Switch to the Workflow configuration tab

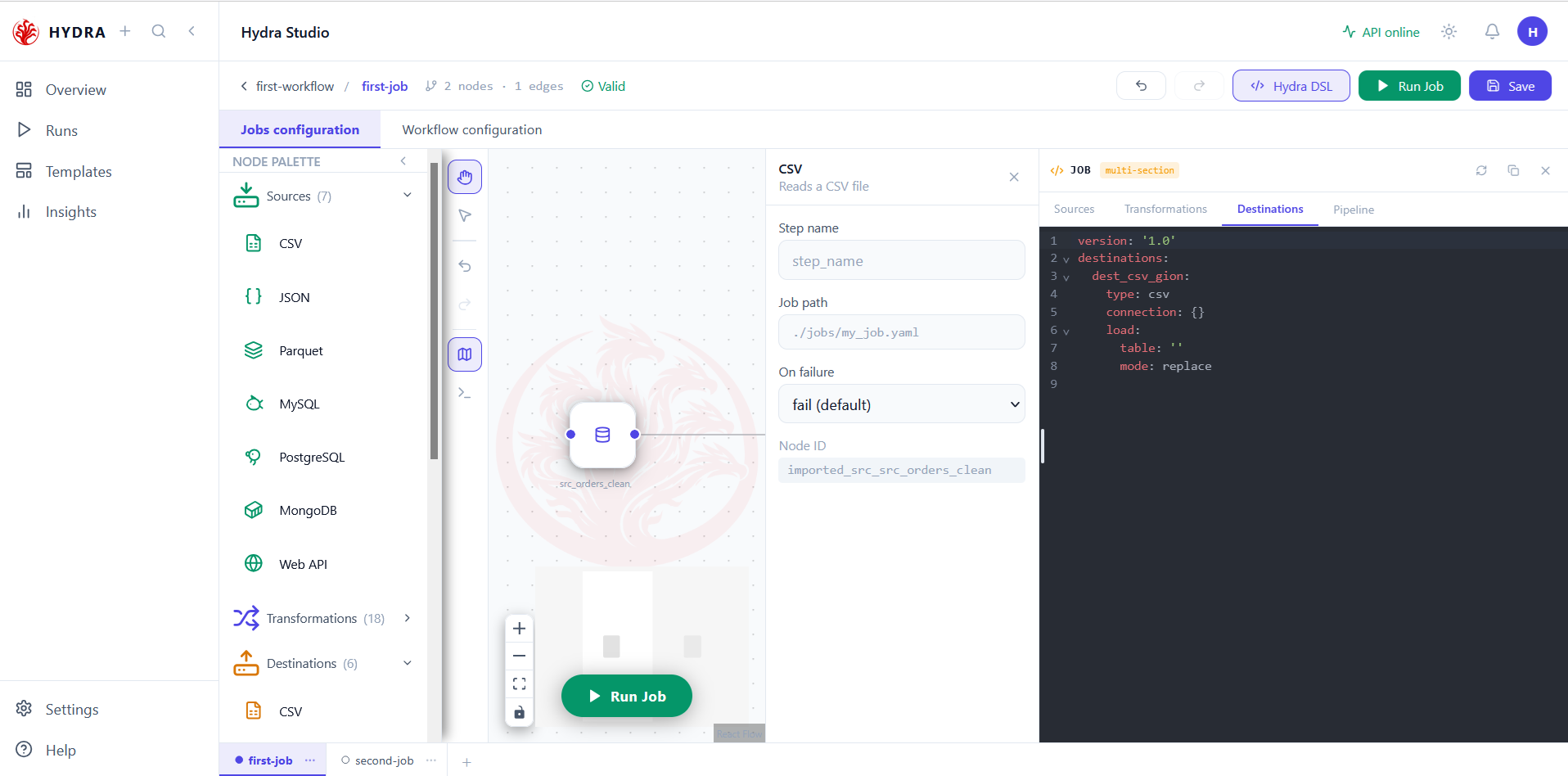tap(472, 129)
